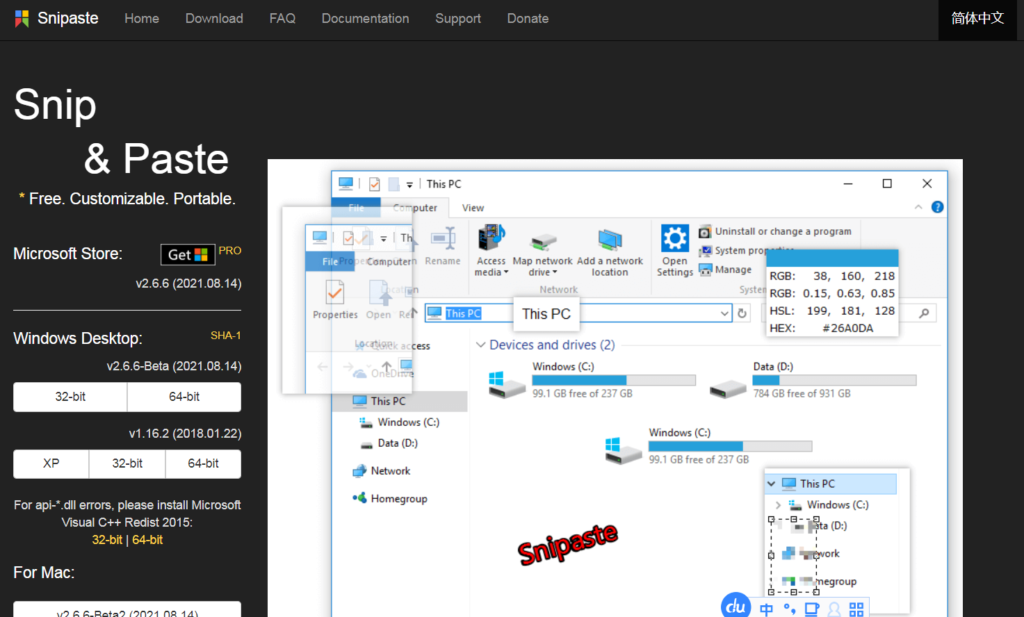Click the user account icon in IME bar

click(834, 609)
